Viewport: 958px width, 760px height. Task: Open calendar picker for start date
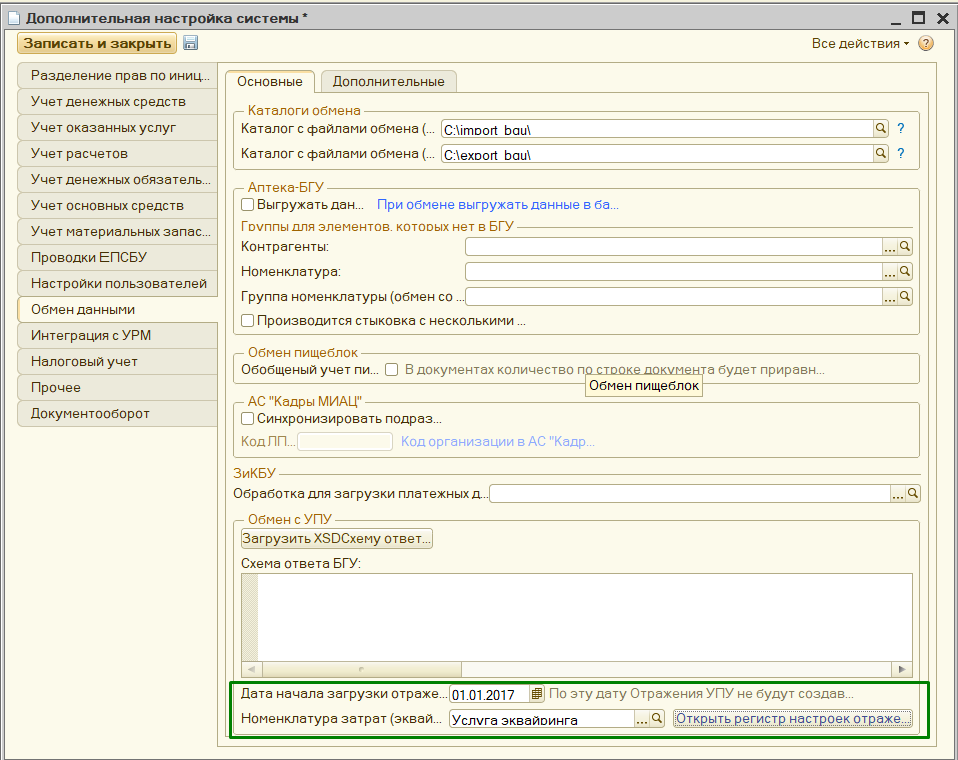click(x=537, y=693)
